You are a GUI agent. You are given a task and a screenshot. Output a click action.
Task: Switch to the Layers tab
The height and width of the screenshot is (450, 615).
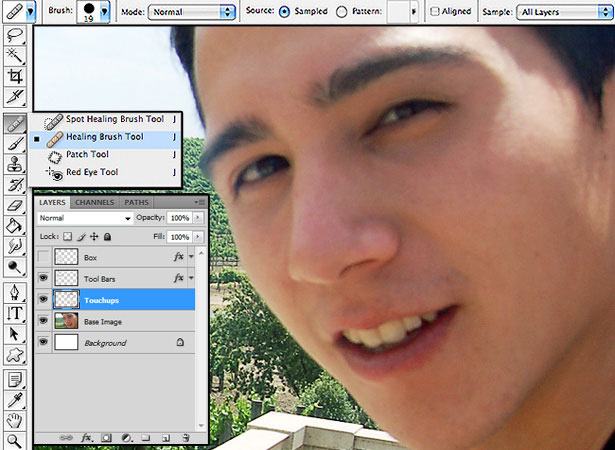click(52, 202)
